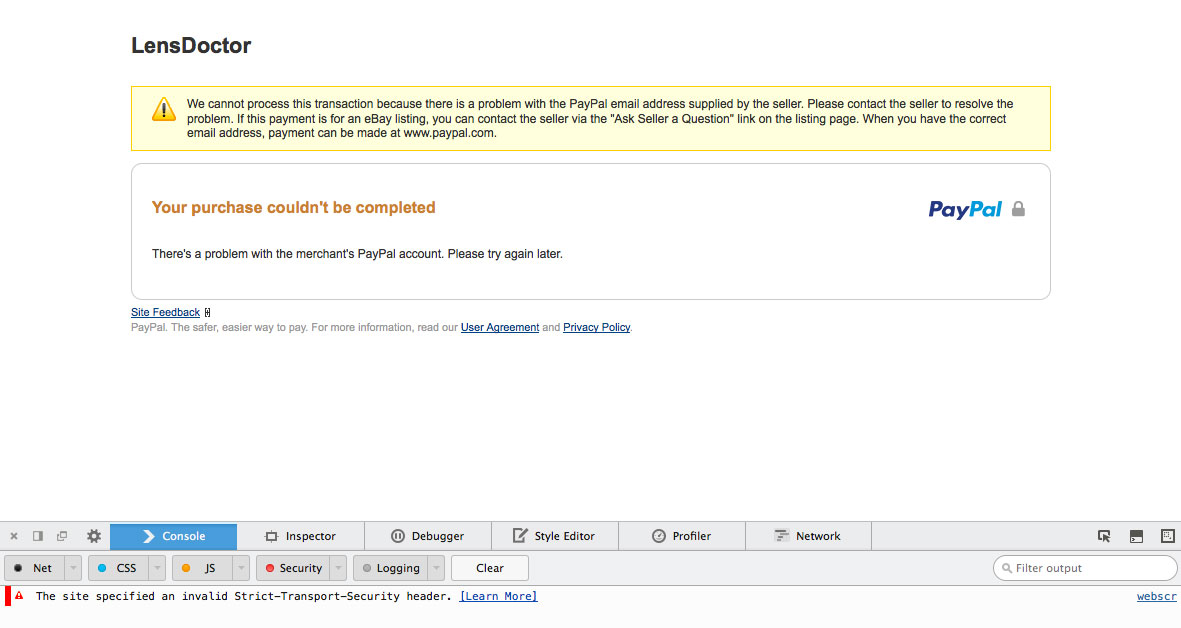Toggle the CSS filter button
Image resolution: width=1181 pixels, height=628 pixels.
pyautogui.click(x=118, y=568)
